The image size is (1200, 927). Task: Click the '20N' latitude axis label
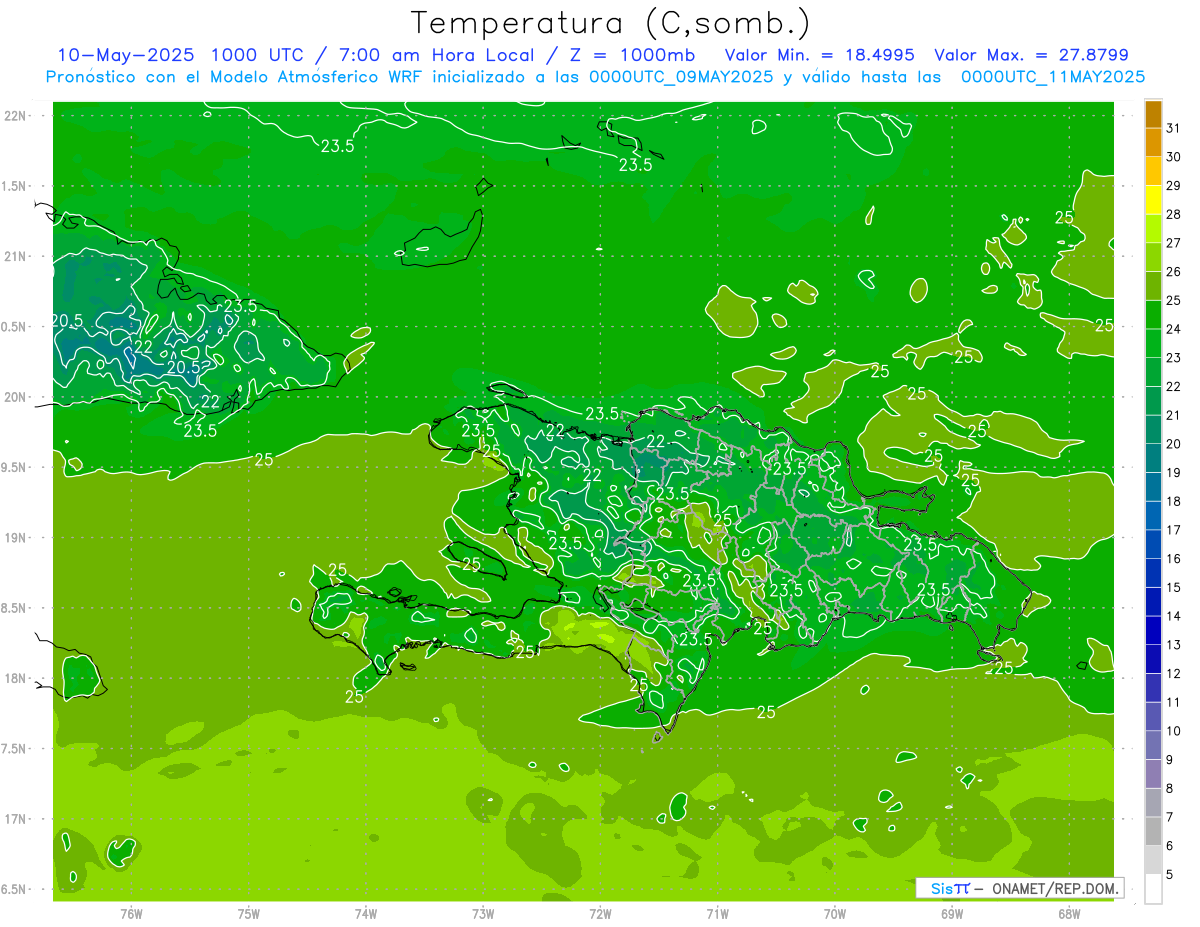tap(16, 397)
